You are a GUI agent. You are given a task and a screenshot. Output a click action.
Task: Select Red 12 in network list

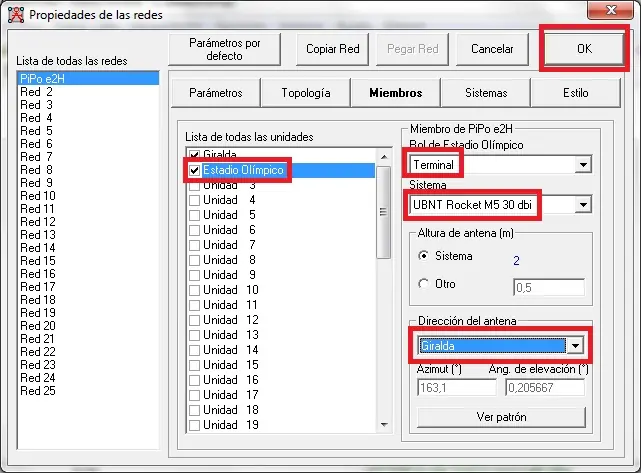[x=88, y=222]
